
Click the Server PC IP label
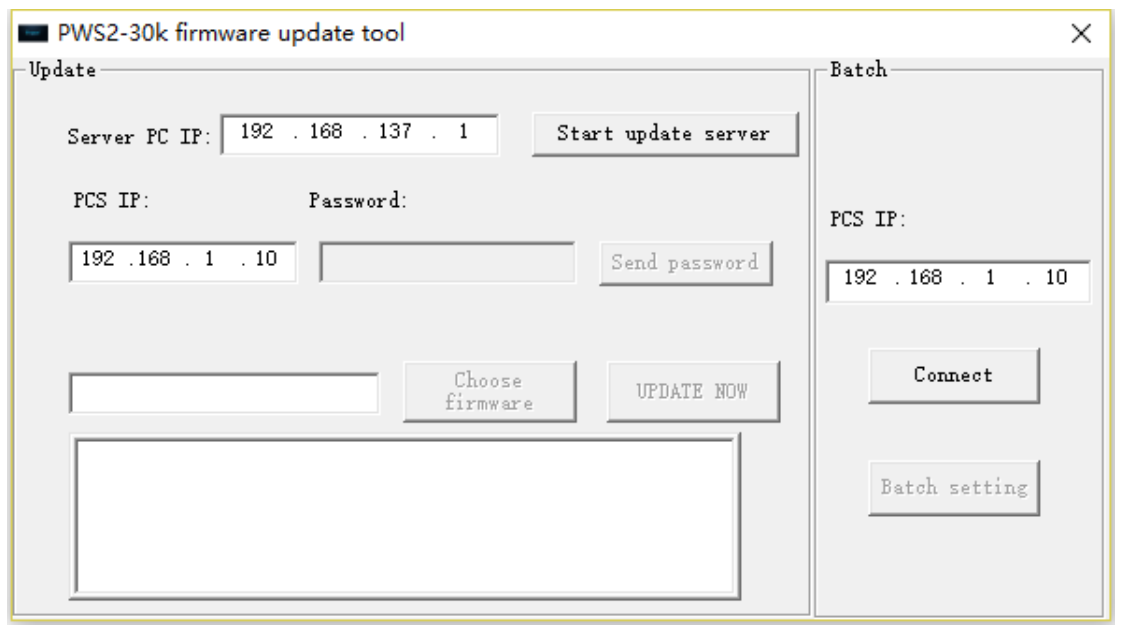coord(139,137)
